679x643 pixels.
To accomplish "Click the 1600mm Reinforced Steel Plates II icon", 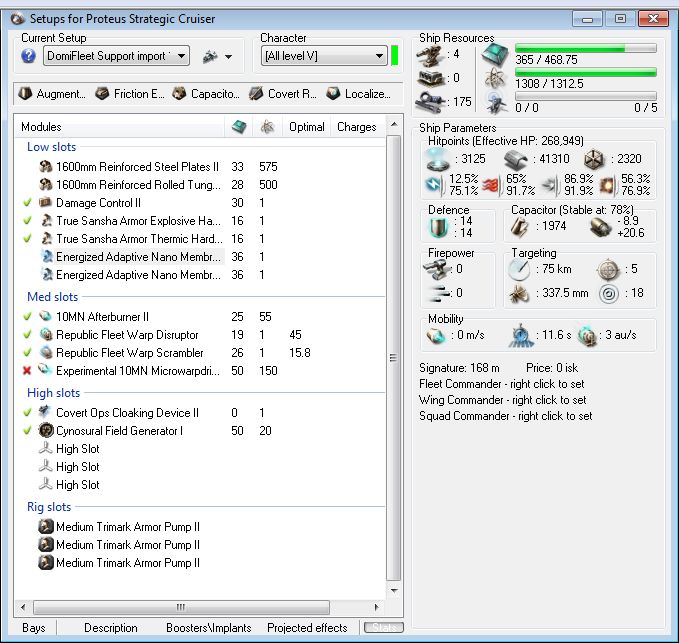I will (45, 167).
